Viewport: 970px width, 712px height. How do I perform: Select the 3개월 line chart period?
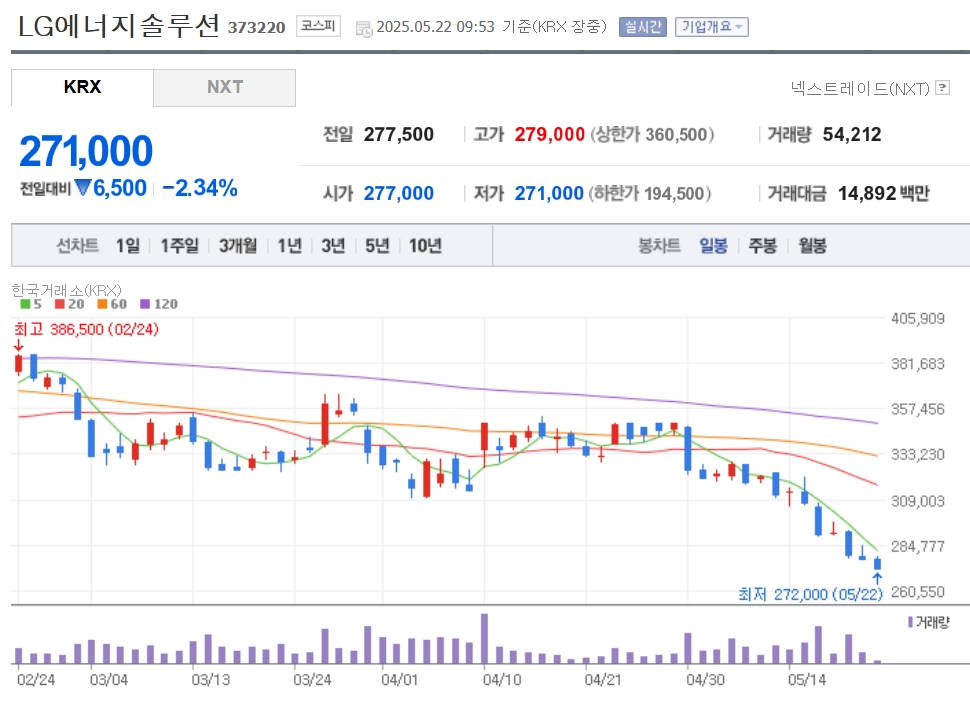coord(238,246)
